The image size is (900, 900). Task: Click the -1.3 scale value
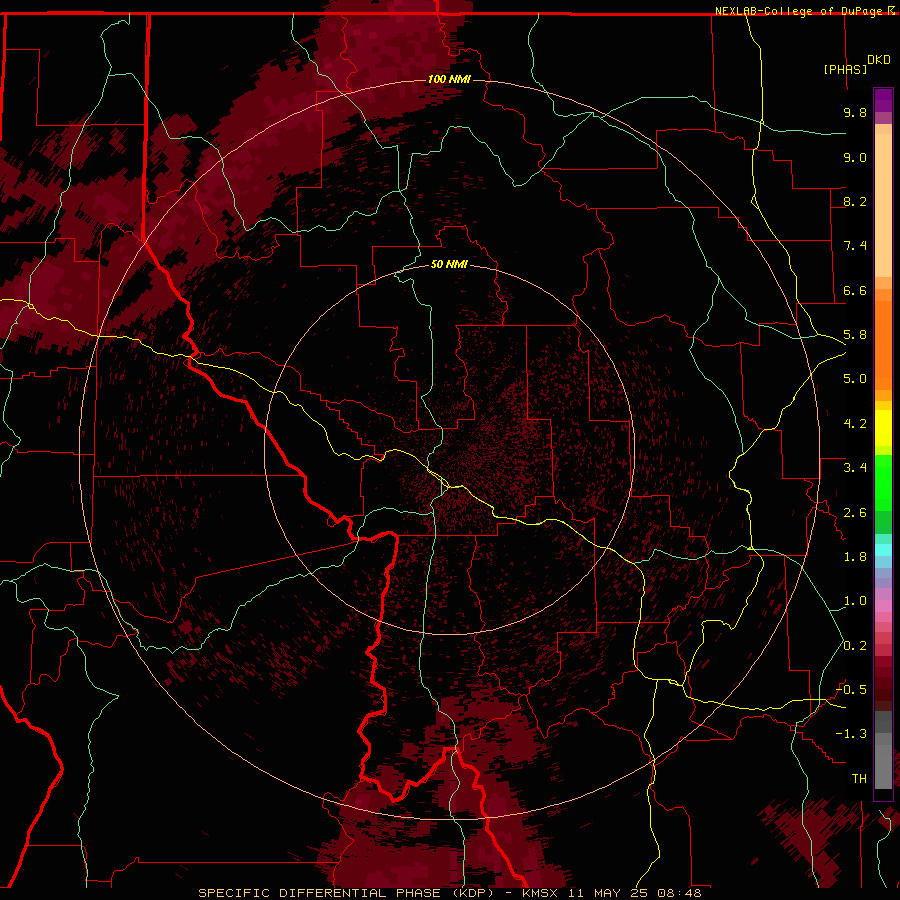(x=851, y=734)
